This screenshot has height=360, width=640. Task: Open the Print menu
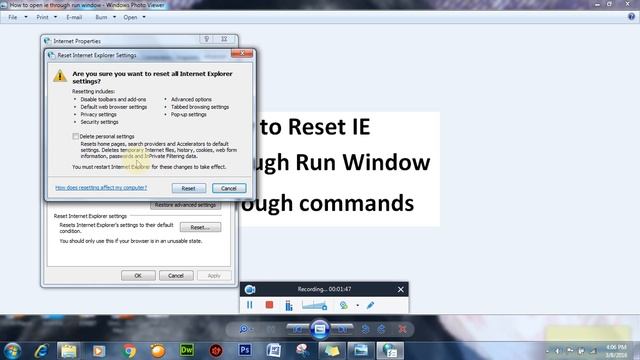point(46,18)
